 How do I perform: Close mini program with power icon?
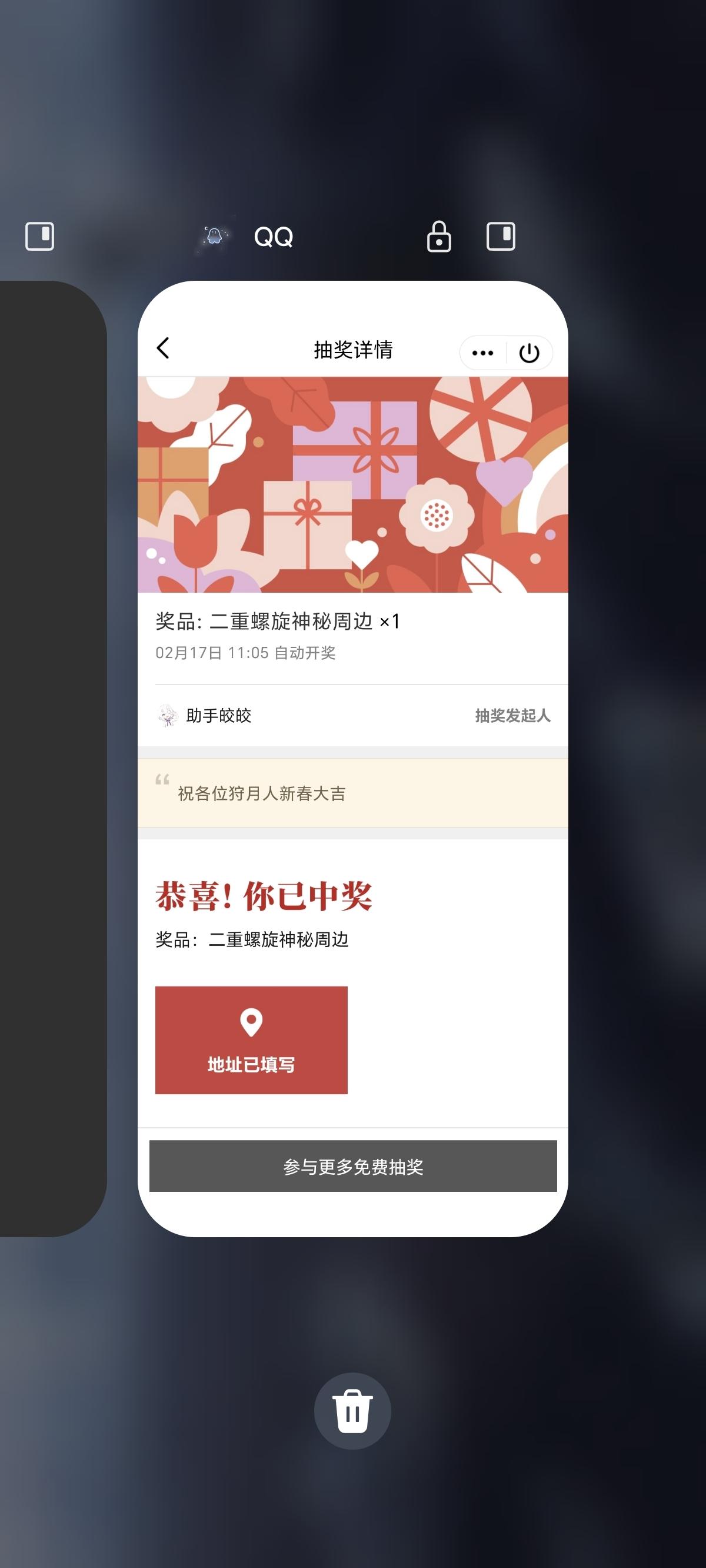[529, 353]
